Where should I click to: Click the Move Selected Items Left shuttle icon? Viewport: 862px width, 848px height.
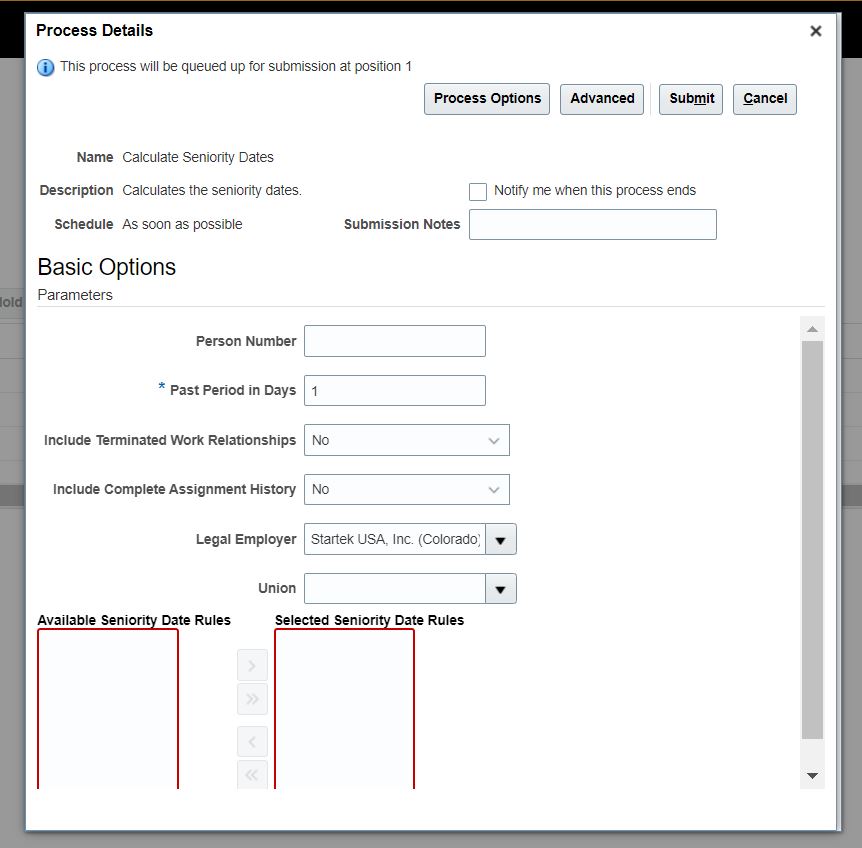click(x=252, y=741)
